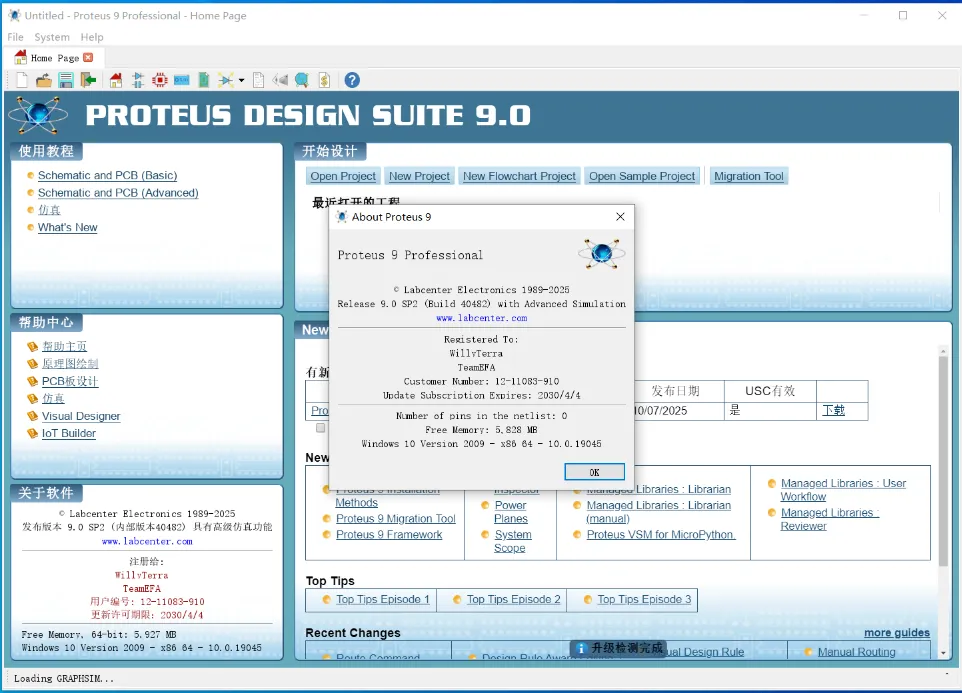
Task: Open the green board Gerber viewer icon
Action: (x=204, y=80)
